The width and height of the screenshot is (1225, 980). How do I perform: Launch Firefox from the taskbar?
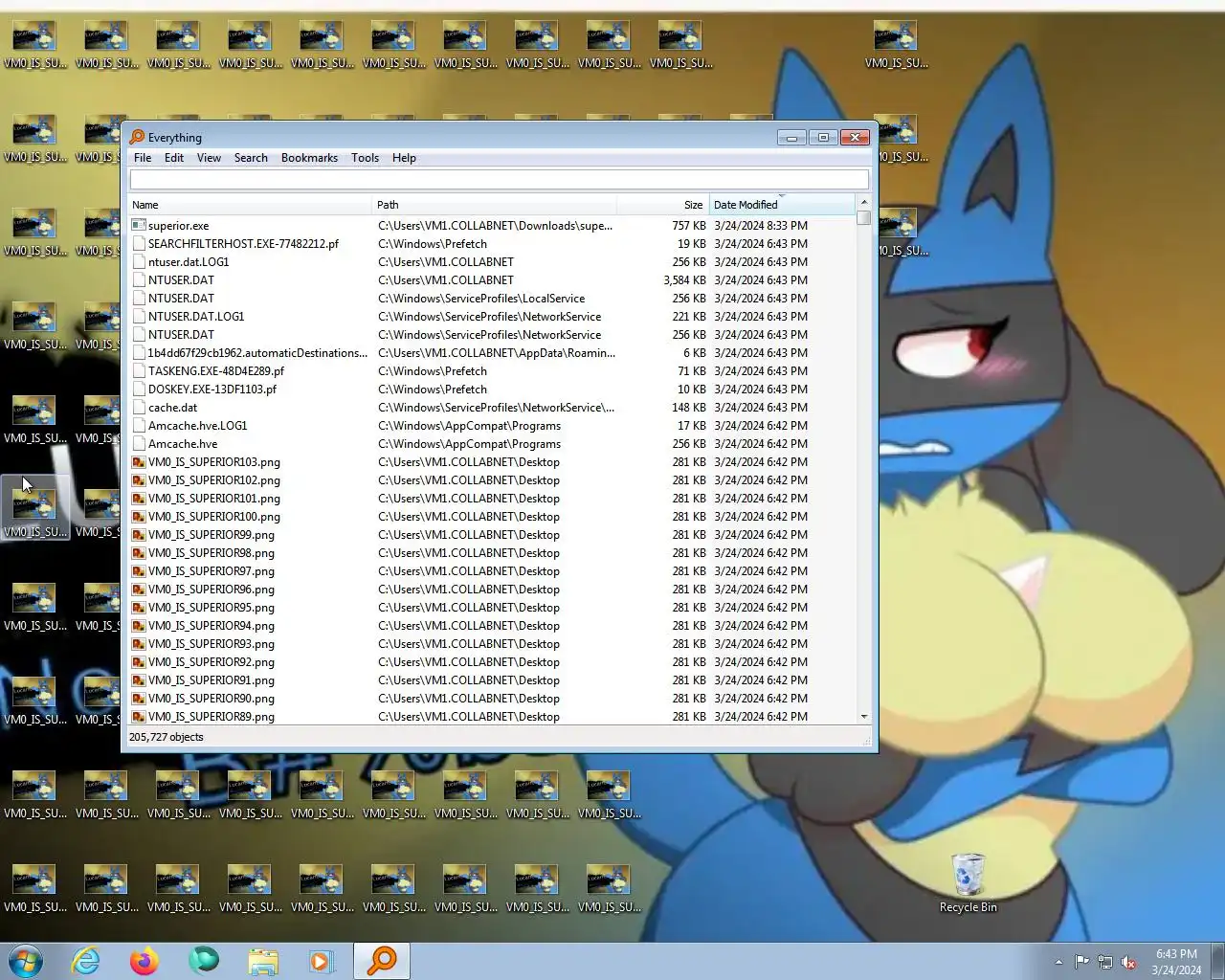click(x=145, y=960)
